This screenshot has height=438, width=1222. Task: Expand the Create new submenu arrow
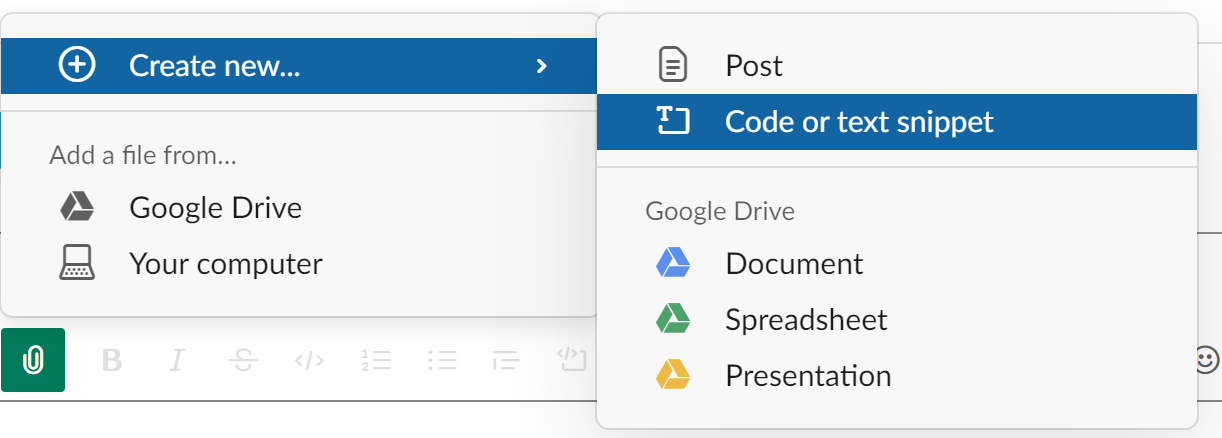[541, 66]
